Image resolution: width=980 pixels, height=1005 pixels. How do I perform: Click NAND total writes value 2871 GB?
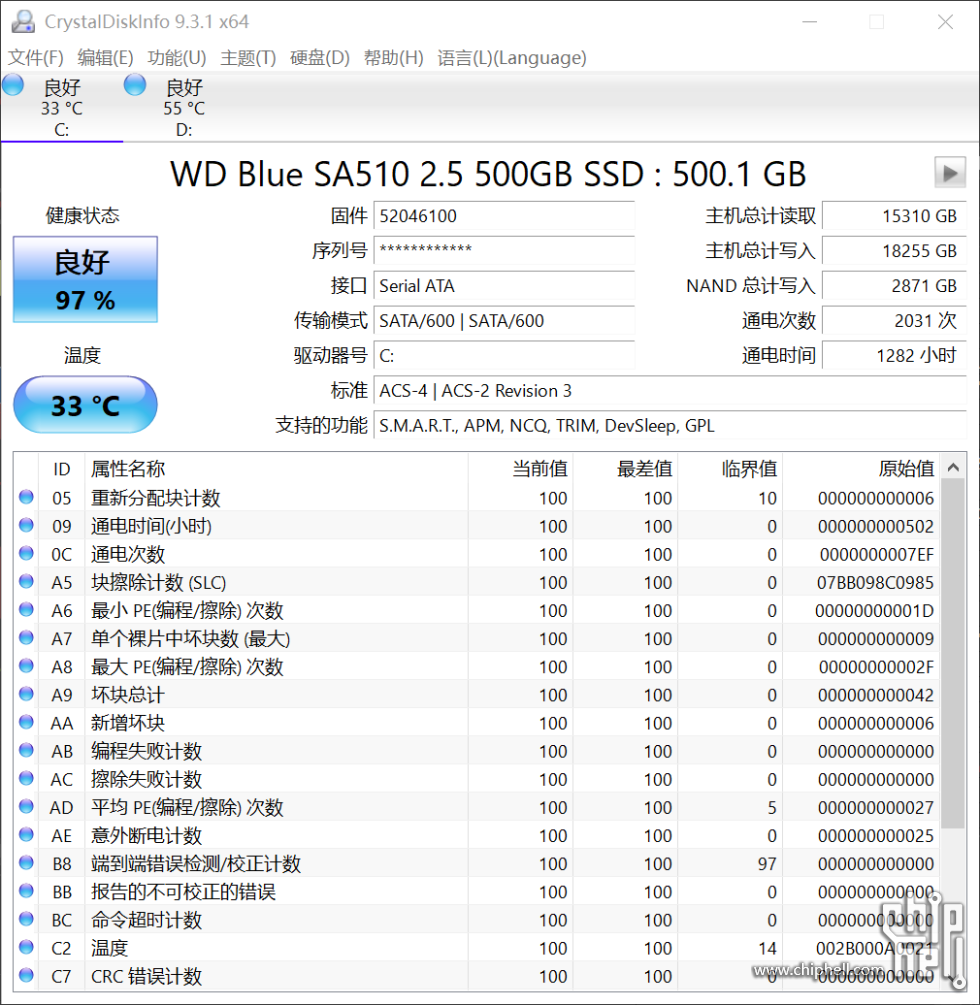894,286
